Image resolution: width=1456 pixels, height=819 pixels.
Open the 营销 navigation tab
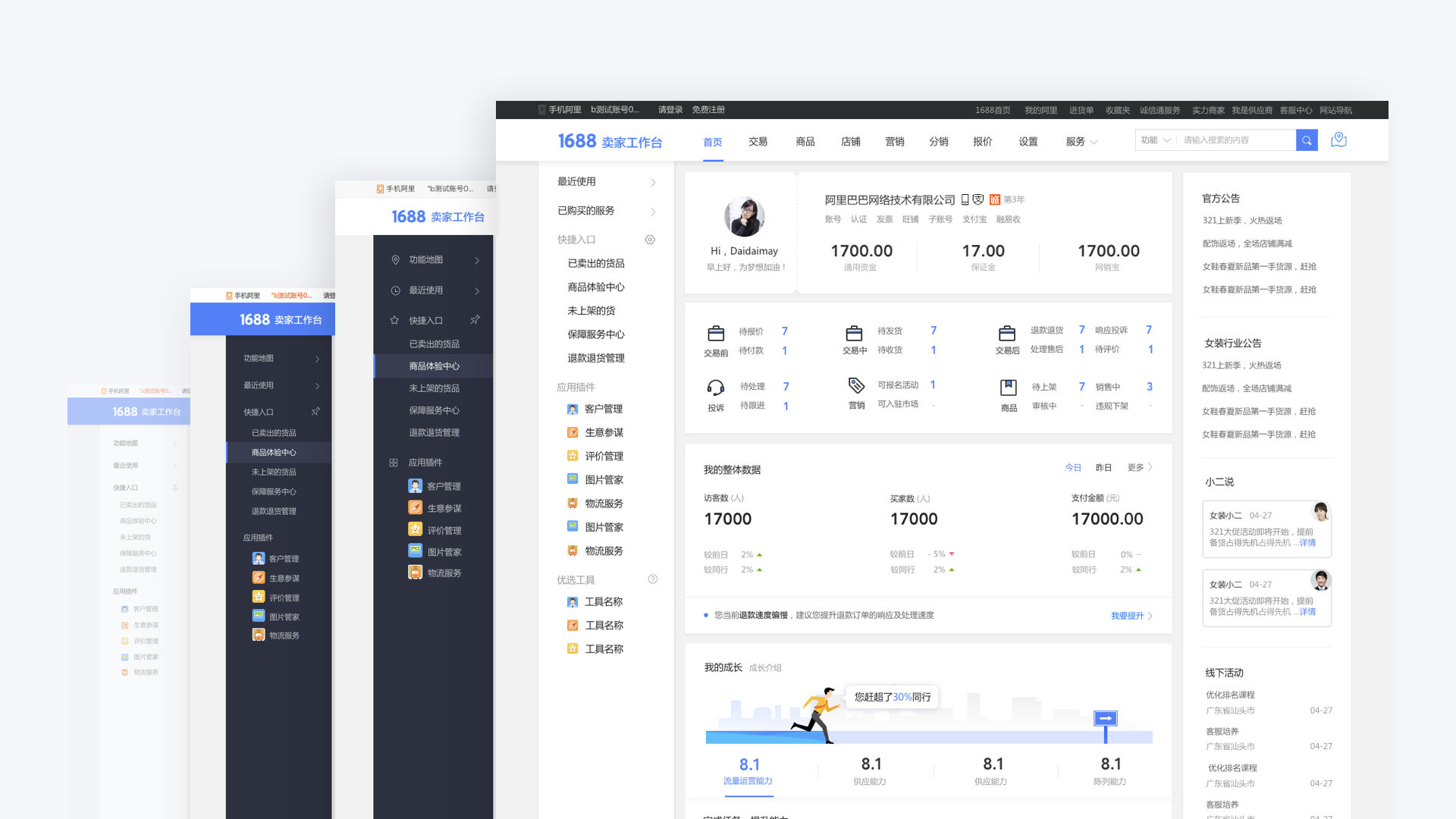point(895,142)
